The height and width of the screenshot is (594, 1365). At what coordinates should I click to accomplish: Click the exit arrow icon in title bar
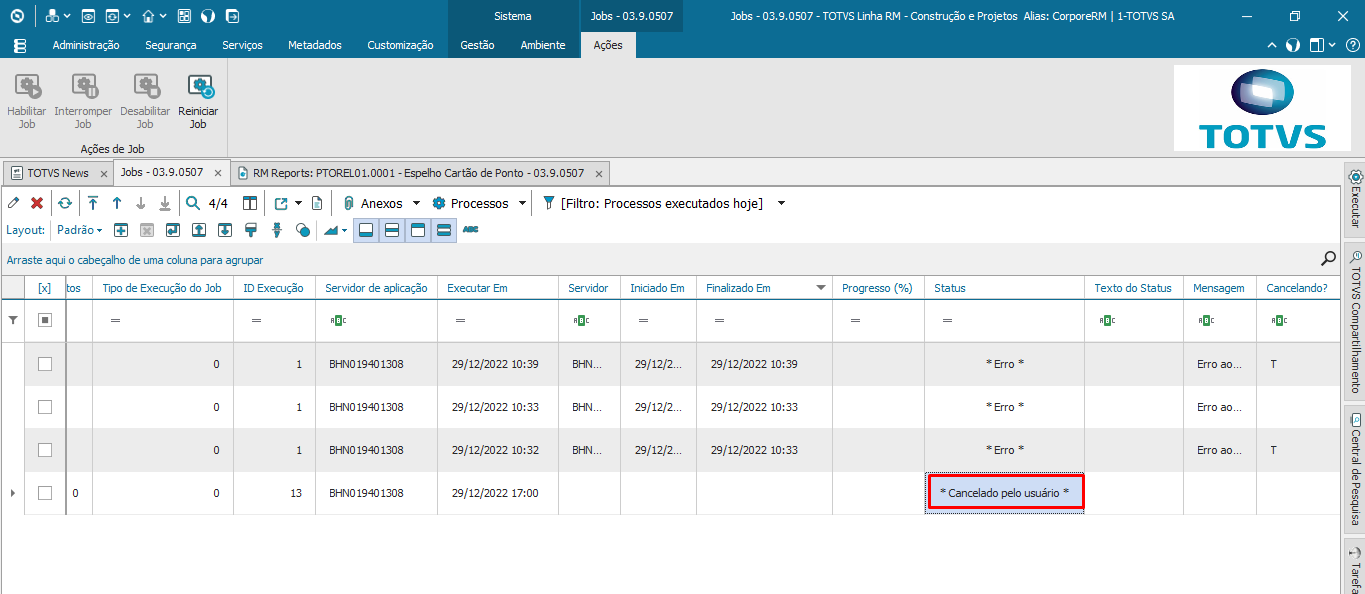click(232, 16)
